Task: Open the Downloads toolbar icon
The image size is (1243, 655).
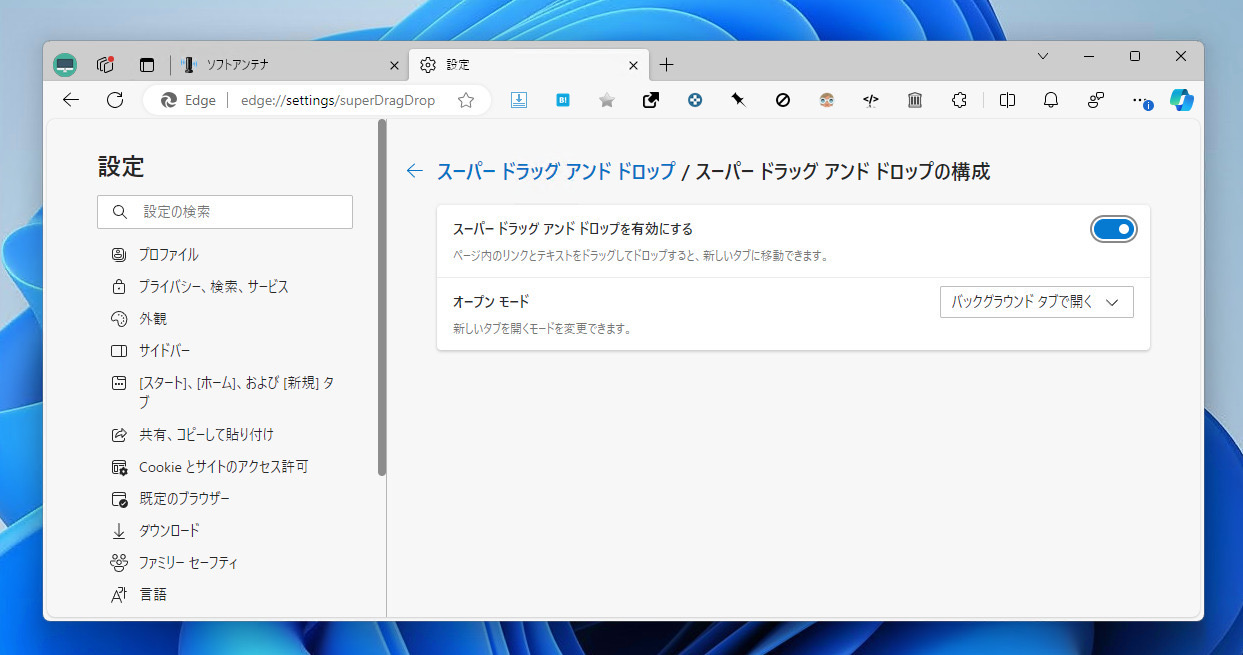Action: point(519,100)
